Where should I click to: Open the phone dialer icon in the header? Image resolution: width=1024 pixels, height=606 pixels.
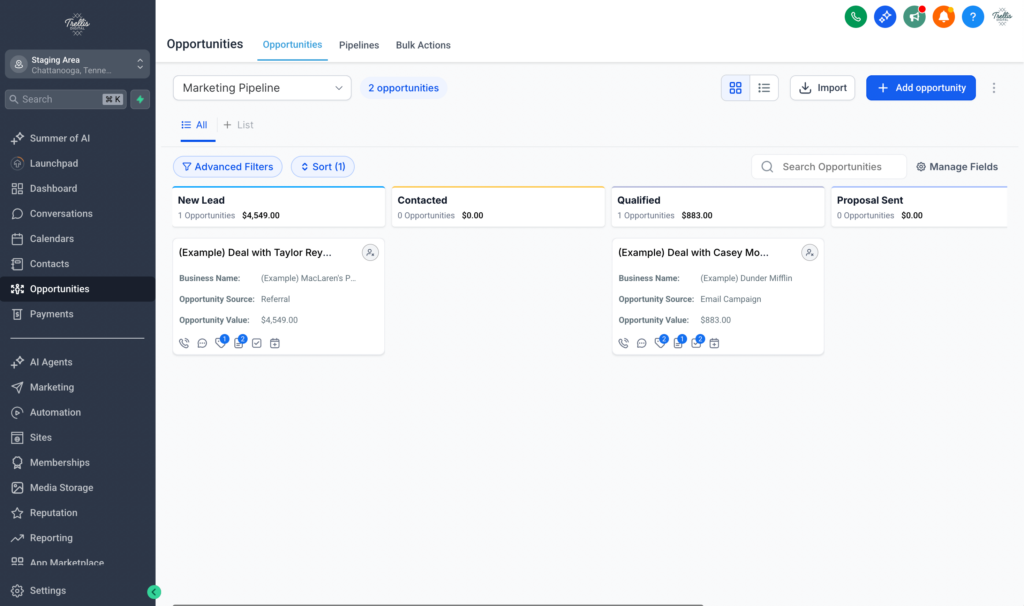855,16
